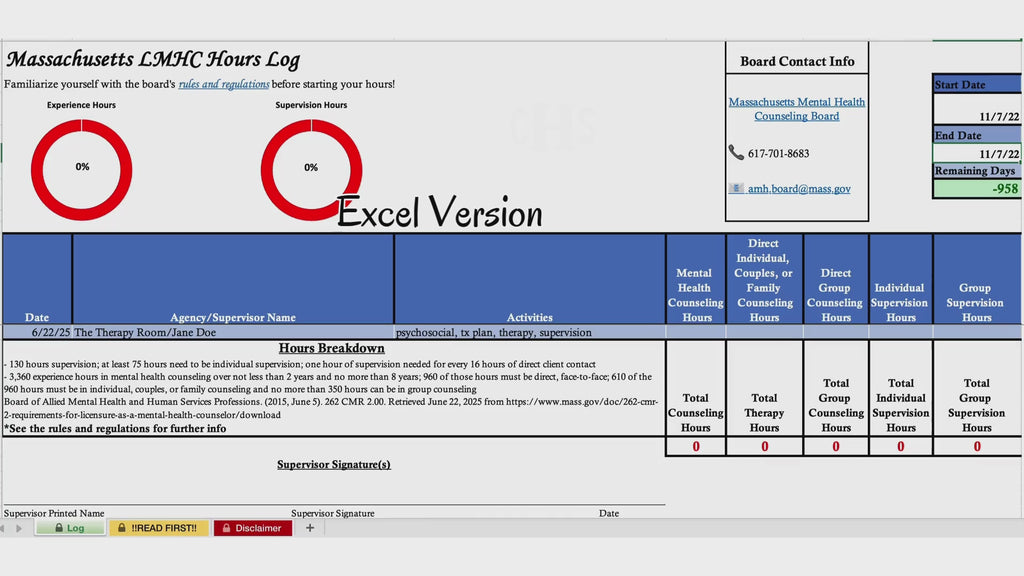Select the End Date value cell

(x=977, y=153)
